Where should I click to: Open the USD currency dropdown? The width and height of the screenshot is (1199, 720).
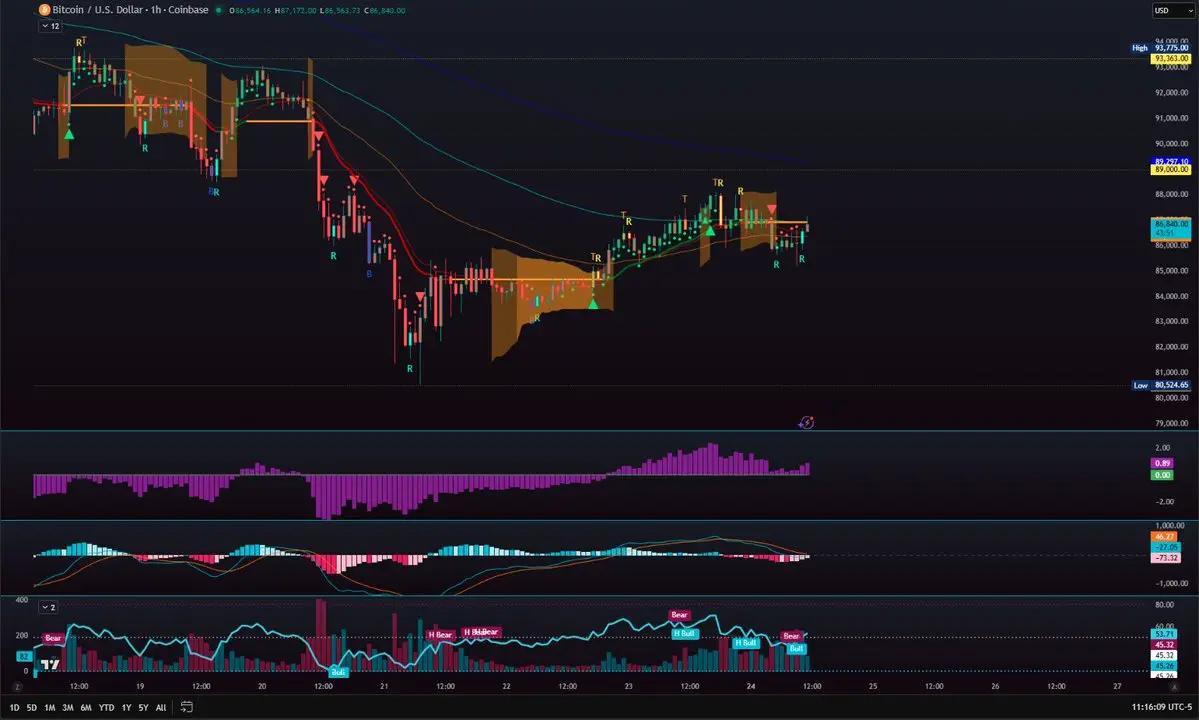(1172, 11)
